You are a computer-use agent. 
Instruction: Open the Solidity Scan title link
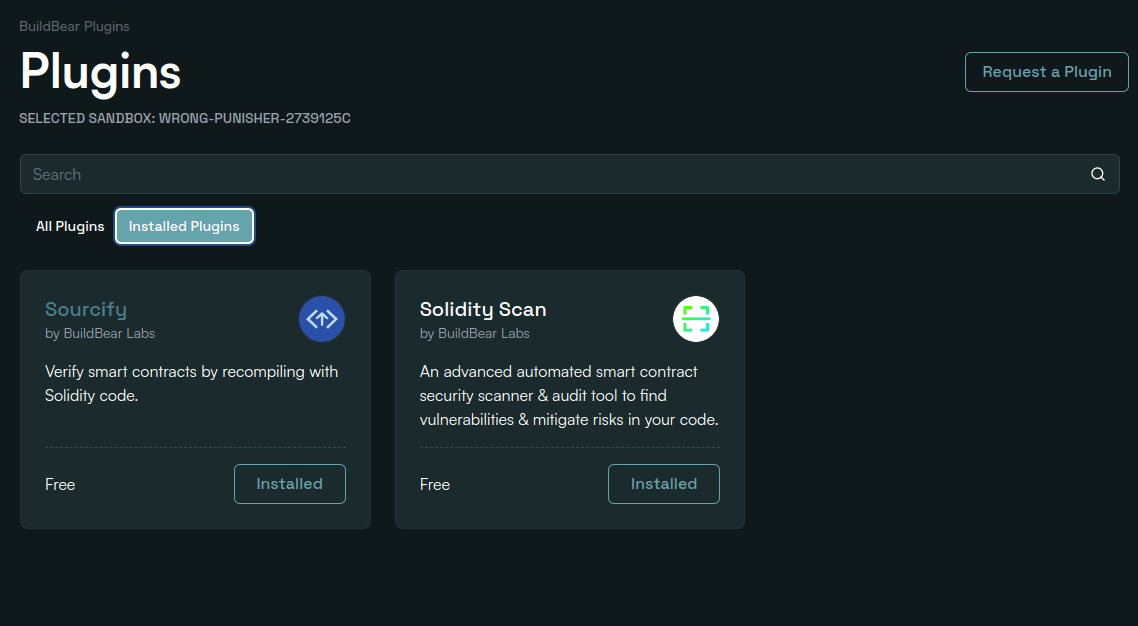click(483, 309)
